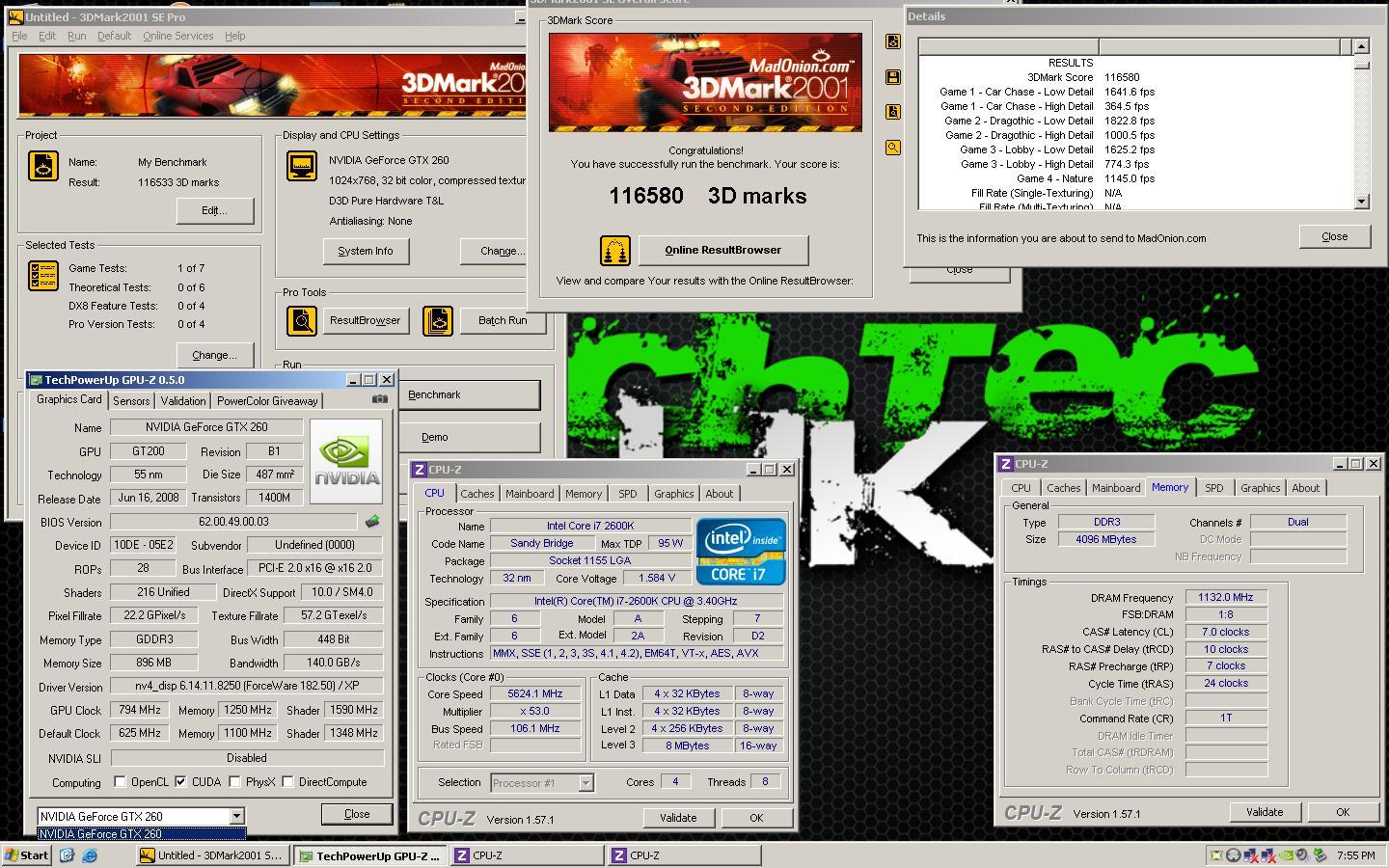Switch to Caches tab in CPU-Z CPU window
The image size is (1389, 868).
pos(477,494)
